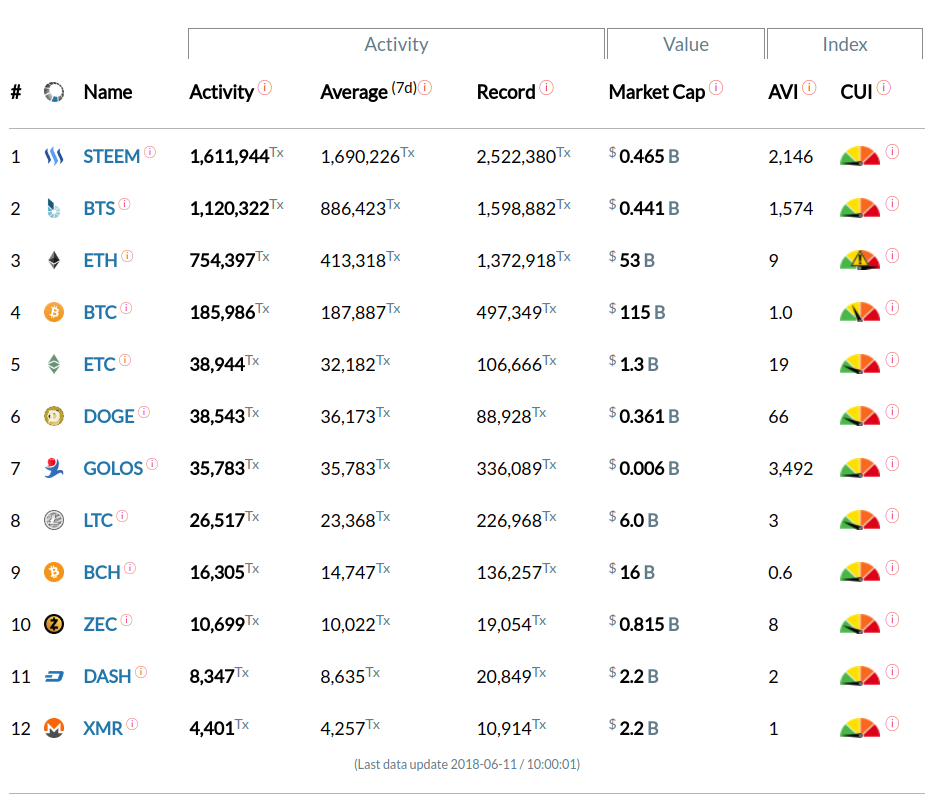Click the BCH orange logo icon

[x=54, y=572]
